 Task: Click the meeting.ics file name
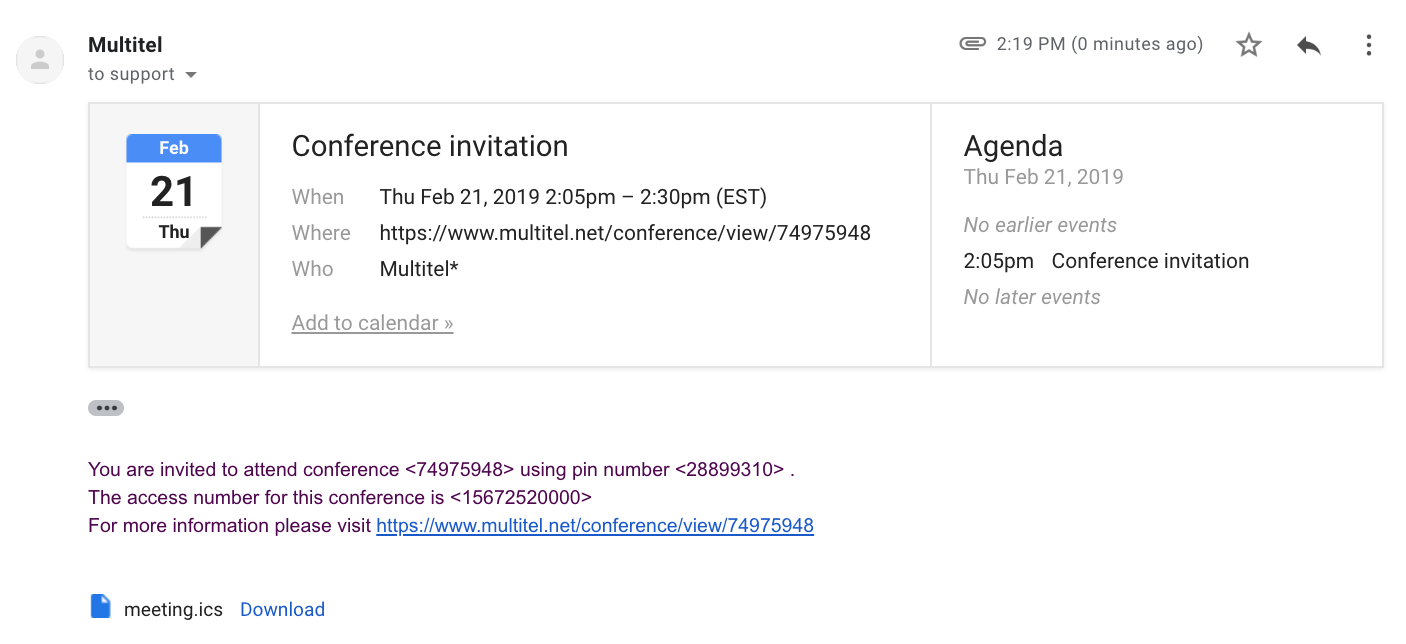173,609
